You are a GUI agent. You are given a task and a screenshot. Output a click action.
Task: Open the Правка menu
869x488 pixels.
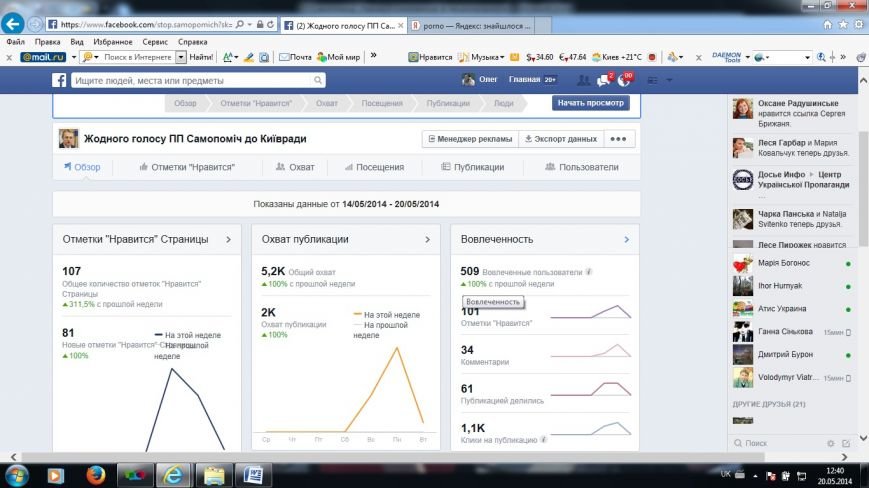click(x=47, y=42)
